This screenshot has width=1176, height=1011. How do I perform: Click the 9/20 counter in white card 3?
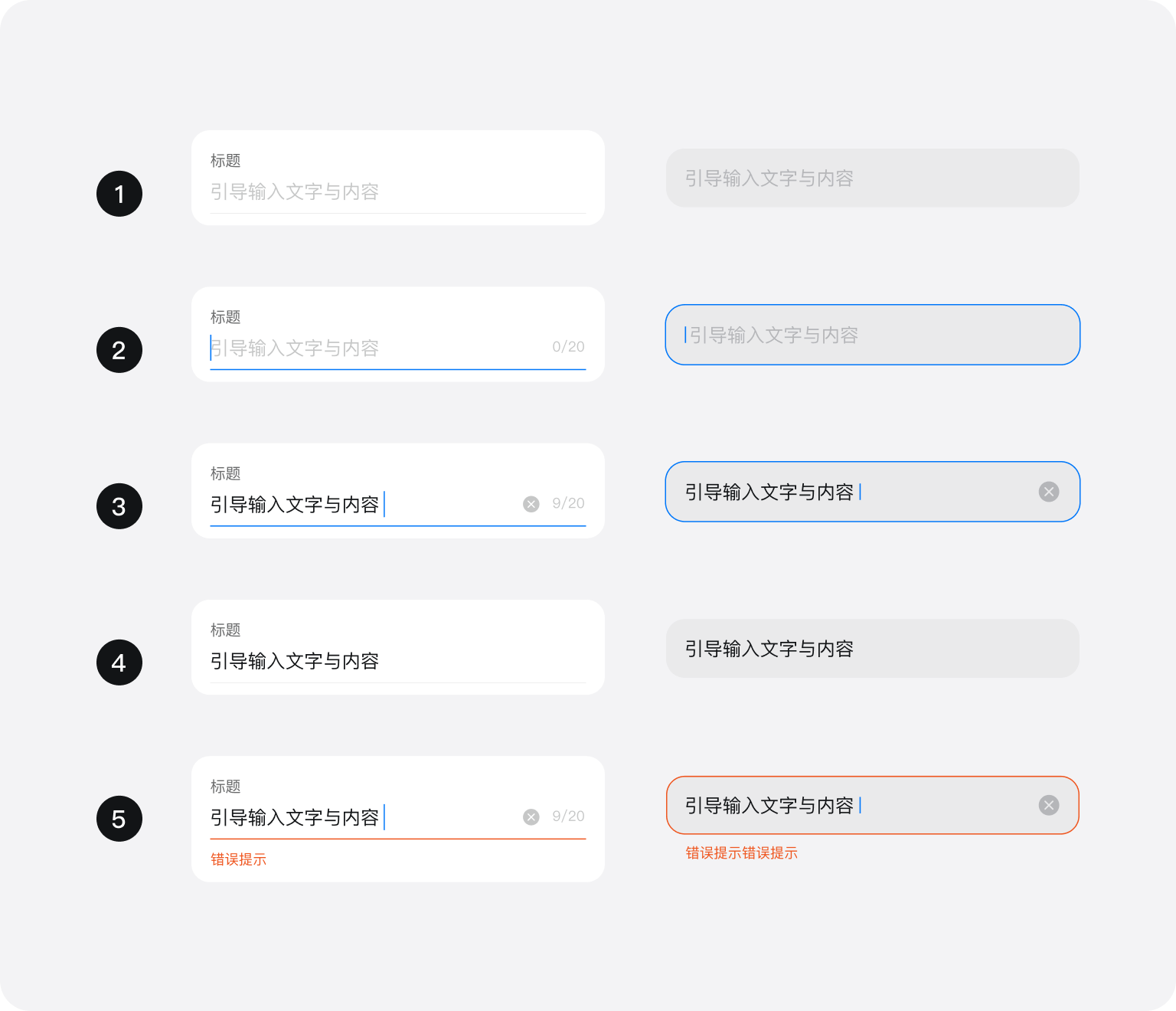[568, 503]
